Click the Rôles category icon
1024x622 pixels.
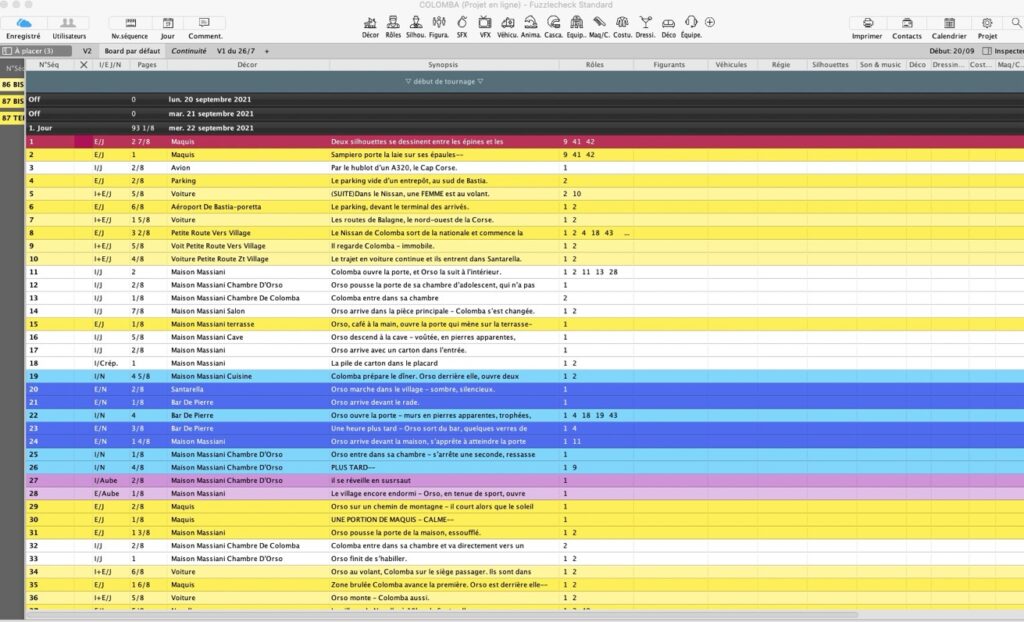pyautogui.click(x=393, y=22)
